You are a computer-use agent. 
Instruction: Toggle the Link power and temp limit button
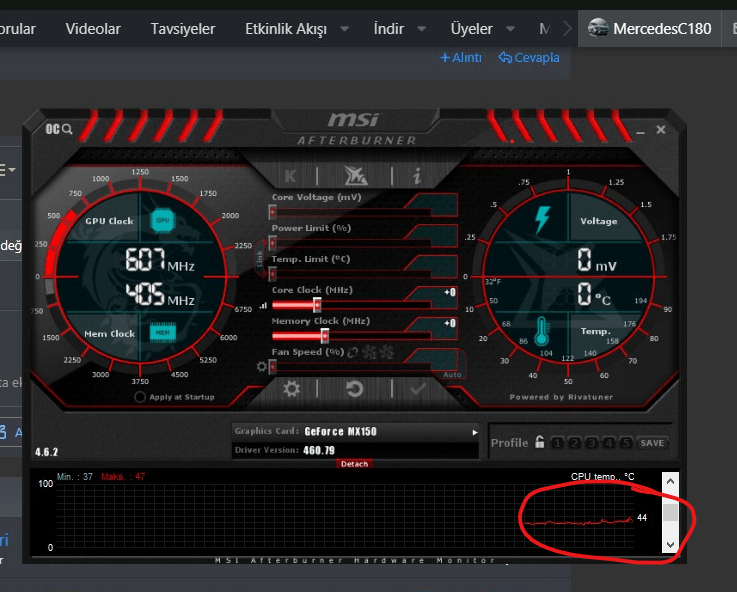pos(260,258)
